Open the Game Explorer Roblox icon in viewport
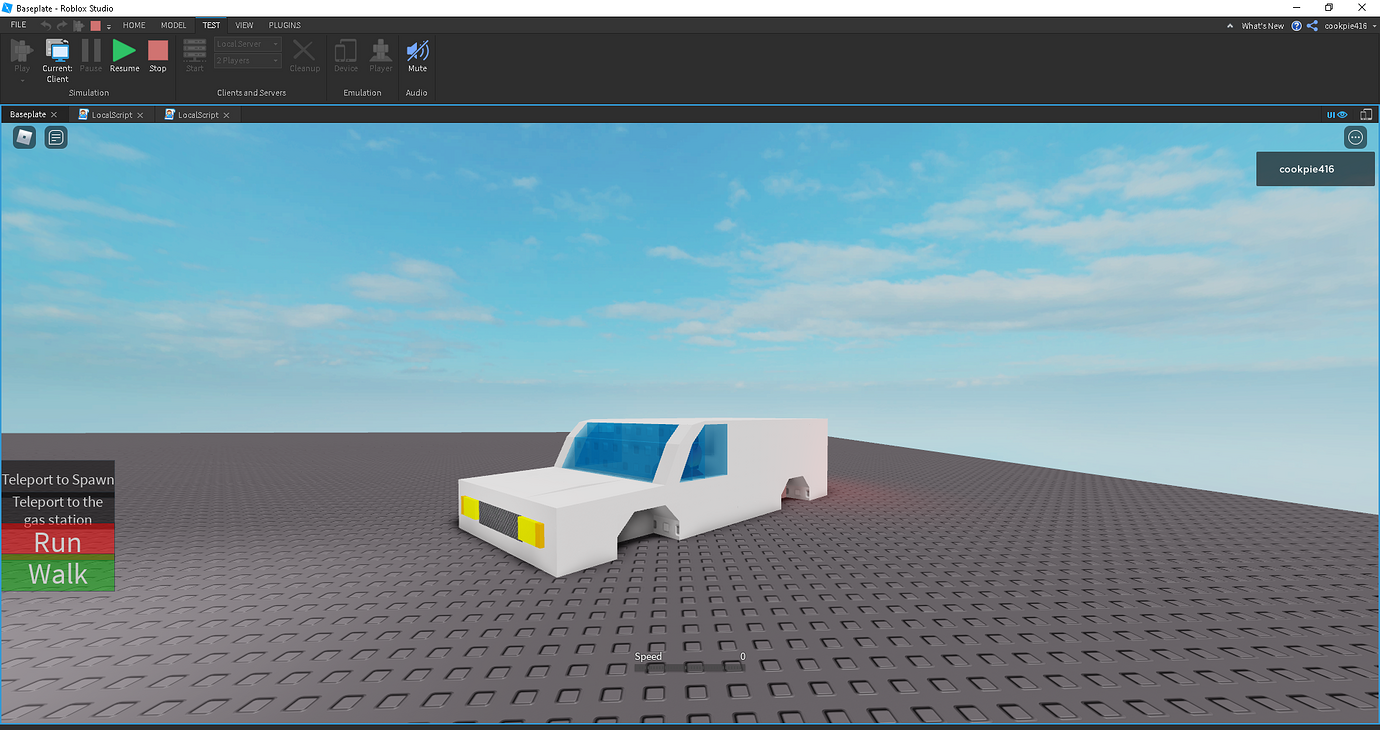This screenshot has width=1380, height=730. pyautogui.click(x=23, y=137)
